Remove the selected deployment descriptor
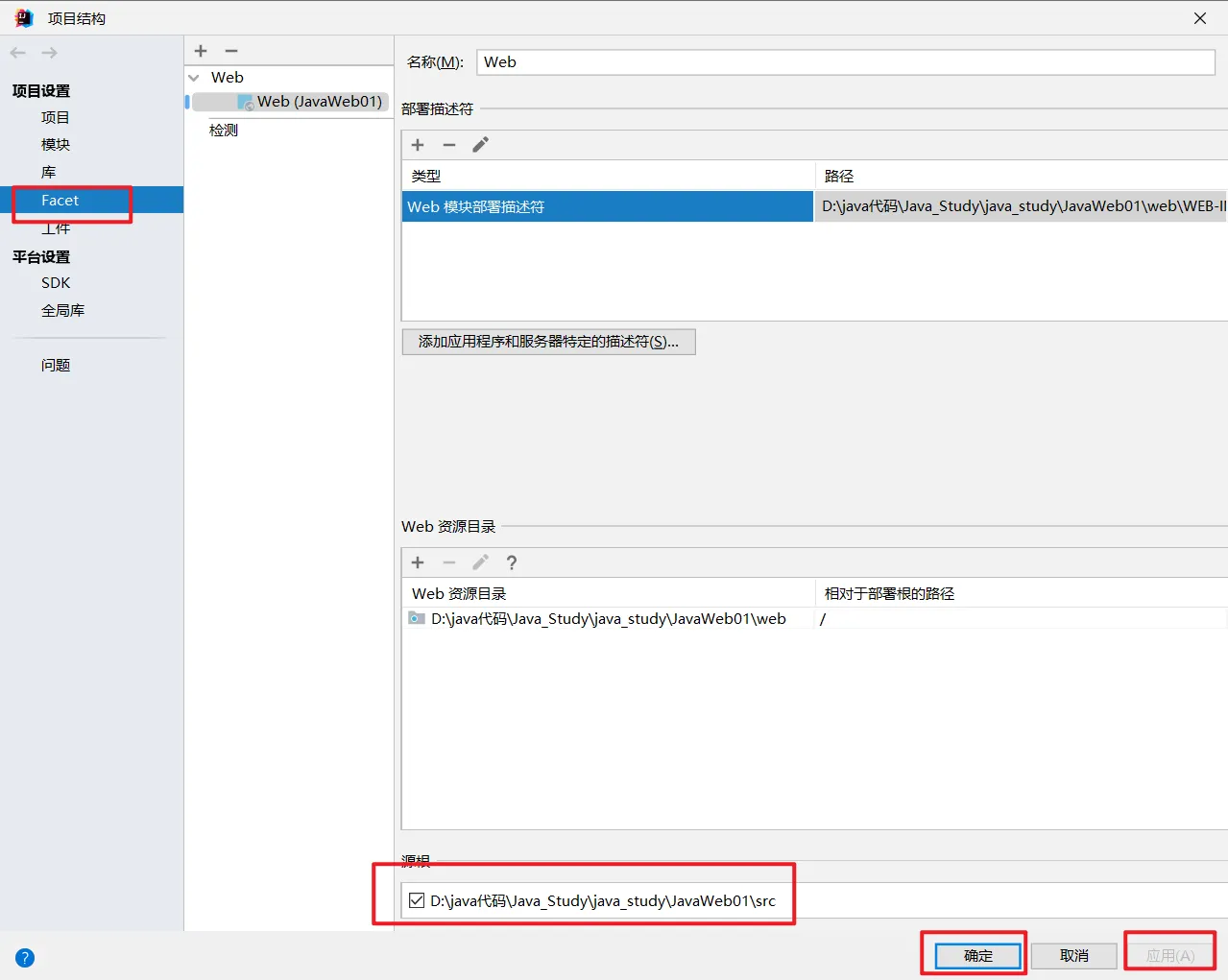Viewport: 1228px width, 980px height. 449,145
